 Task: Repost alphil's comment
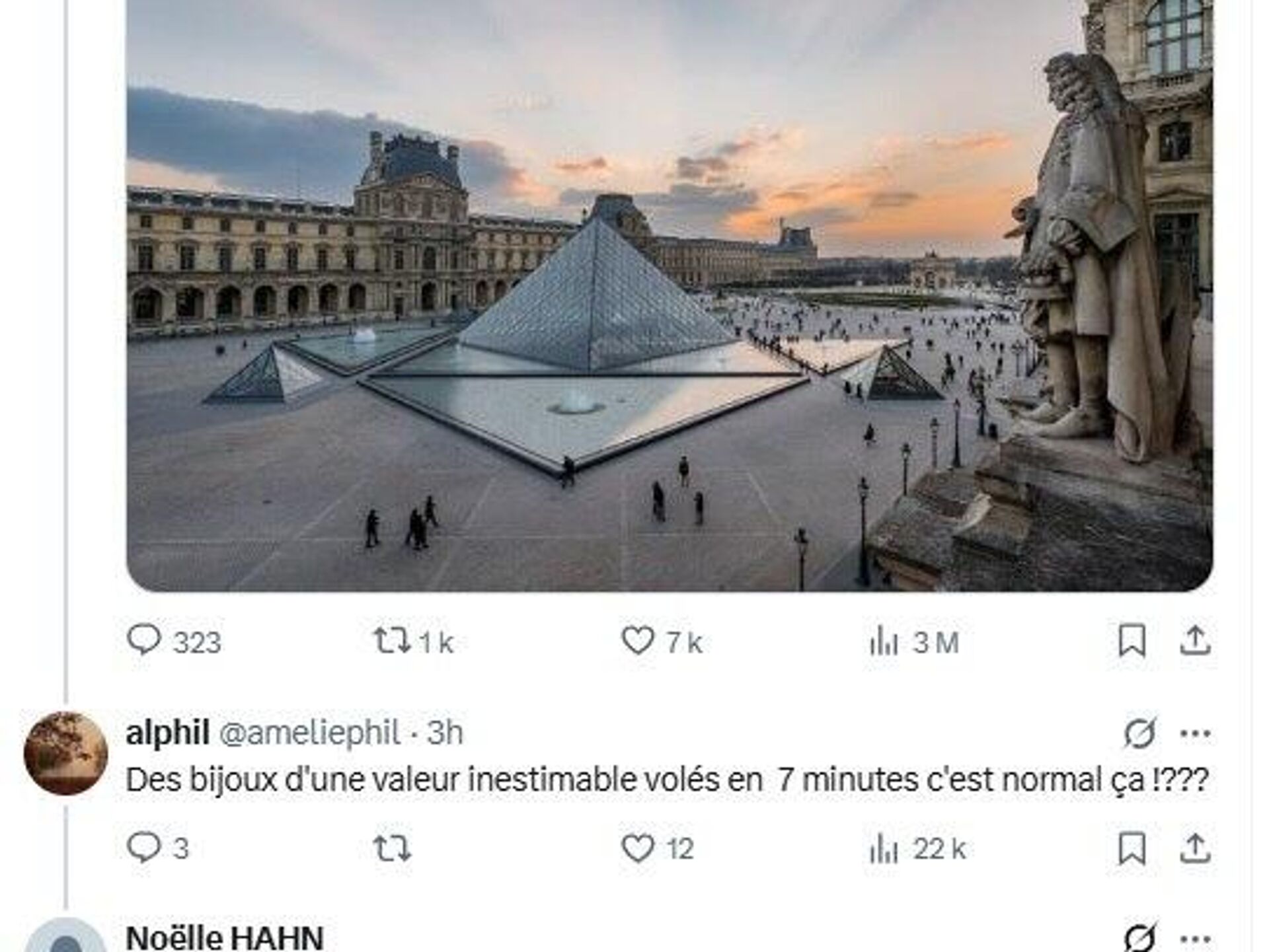point(393,848)
